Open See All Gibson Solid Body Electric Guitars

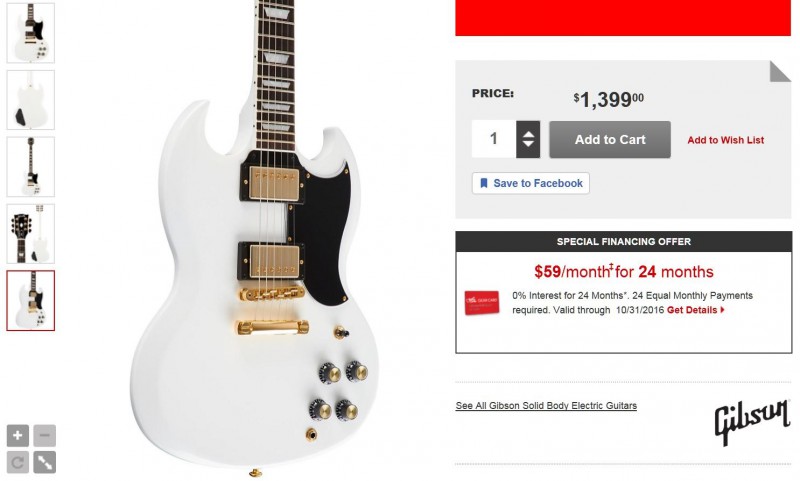coord(546,406)
